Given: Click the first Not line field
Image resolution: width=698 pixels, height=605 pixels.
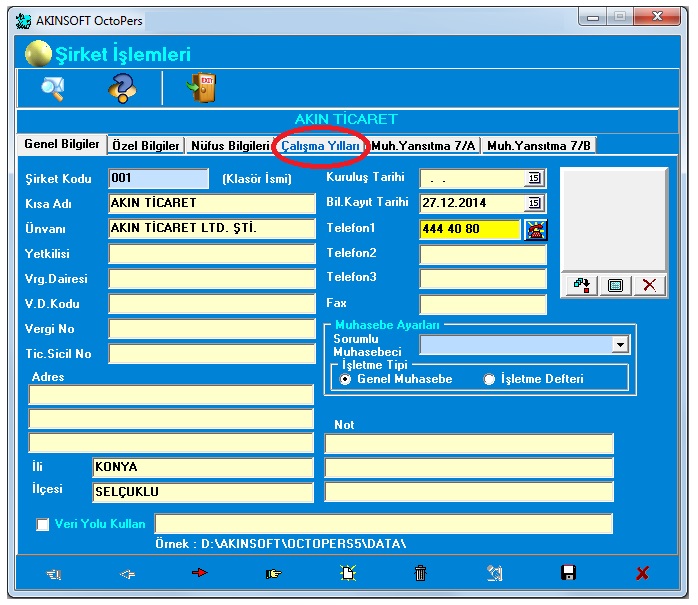Looking at the screenshot, I should pyautogui.click(x=469, y=444).
